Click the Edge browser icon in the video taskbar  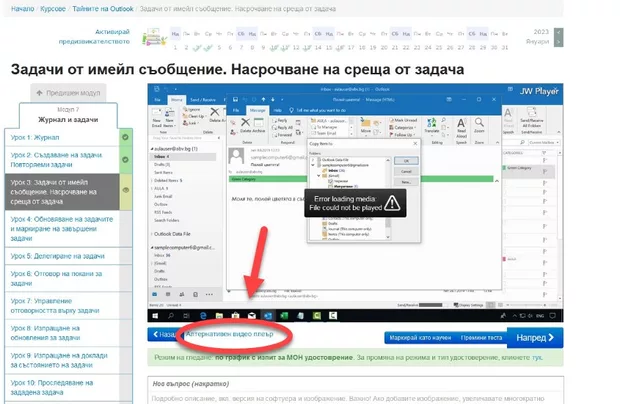(x=203, y=315)
